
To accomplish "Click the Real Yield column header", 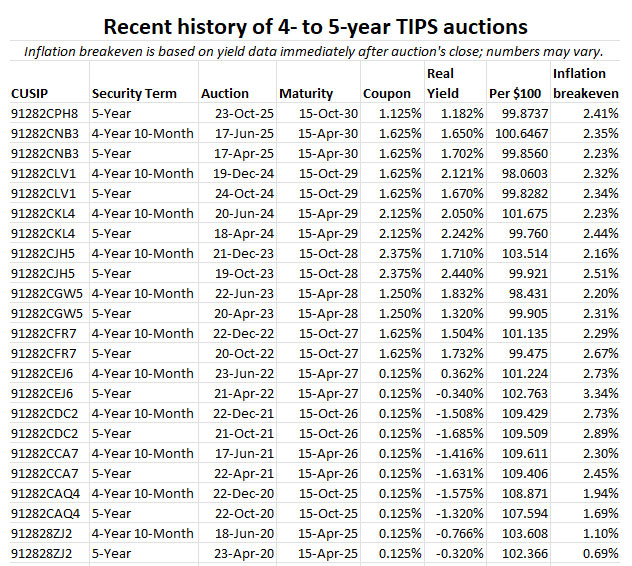I will point(440,83).
